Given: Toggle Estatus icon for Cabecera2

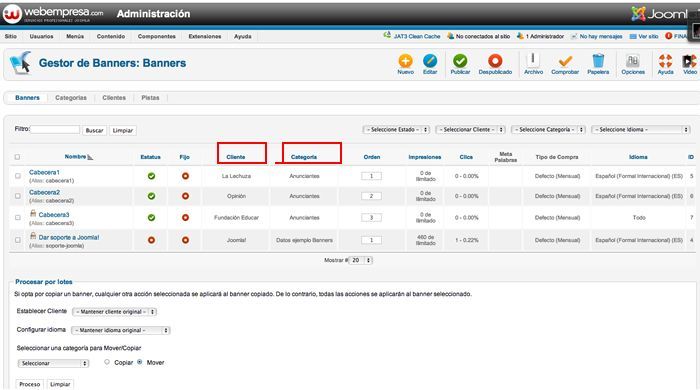Looking at the screenshot, I should click(151, 196).
